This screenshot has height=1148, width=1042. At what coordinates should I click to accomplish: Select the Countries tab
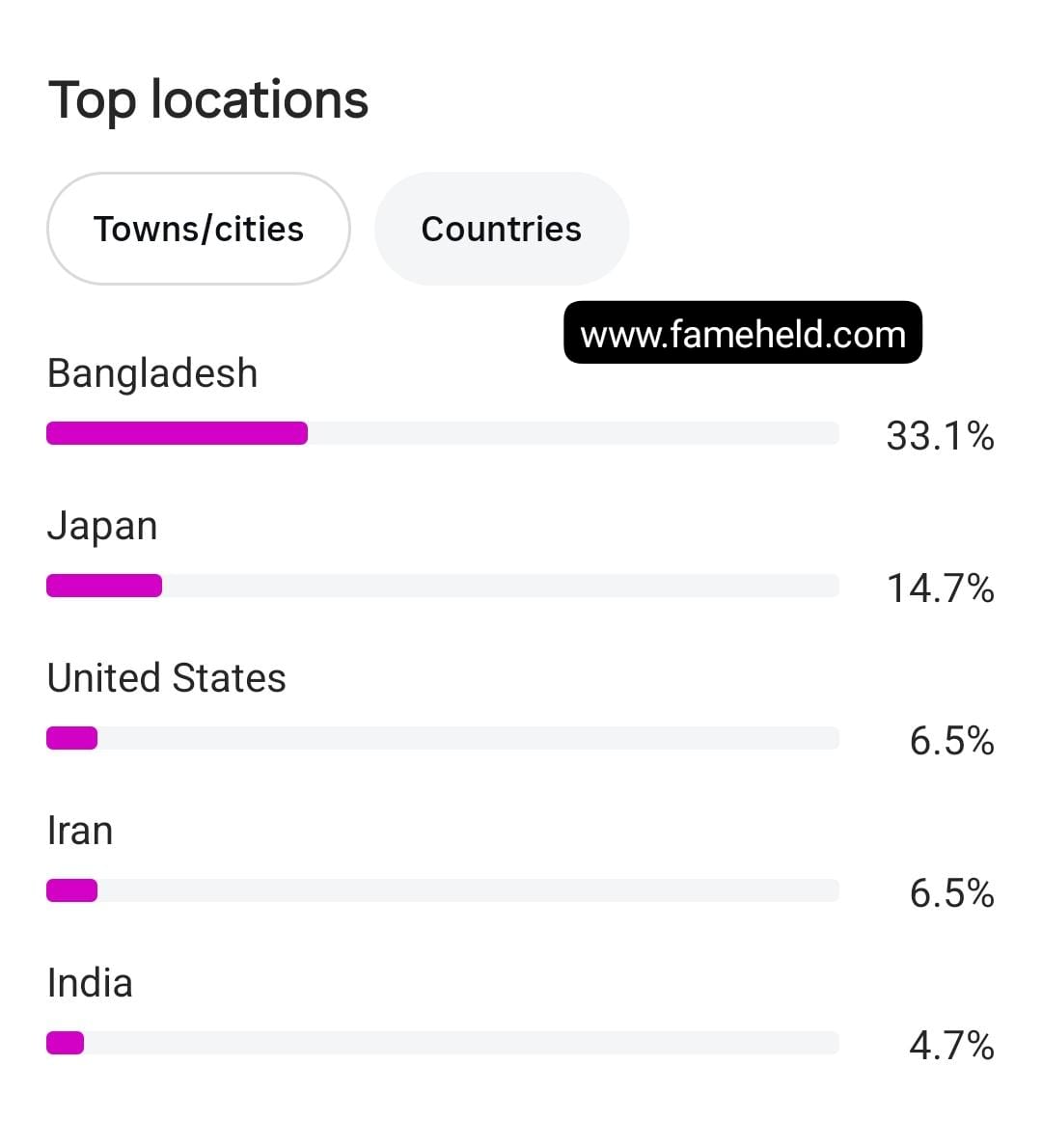coord(502,229)
